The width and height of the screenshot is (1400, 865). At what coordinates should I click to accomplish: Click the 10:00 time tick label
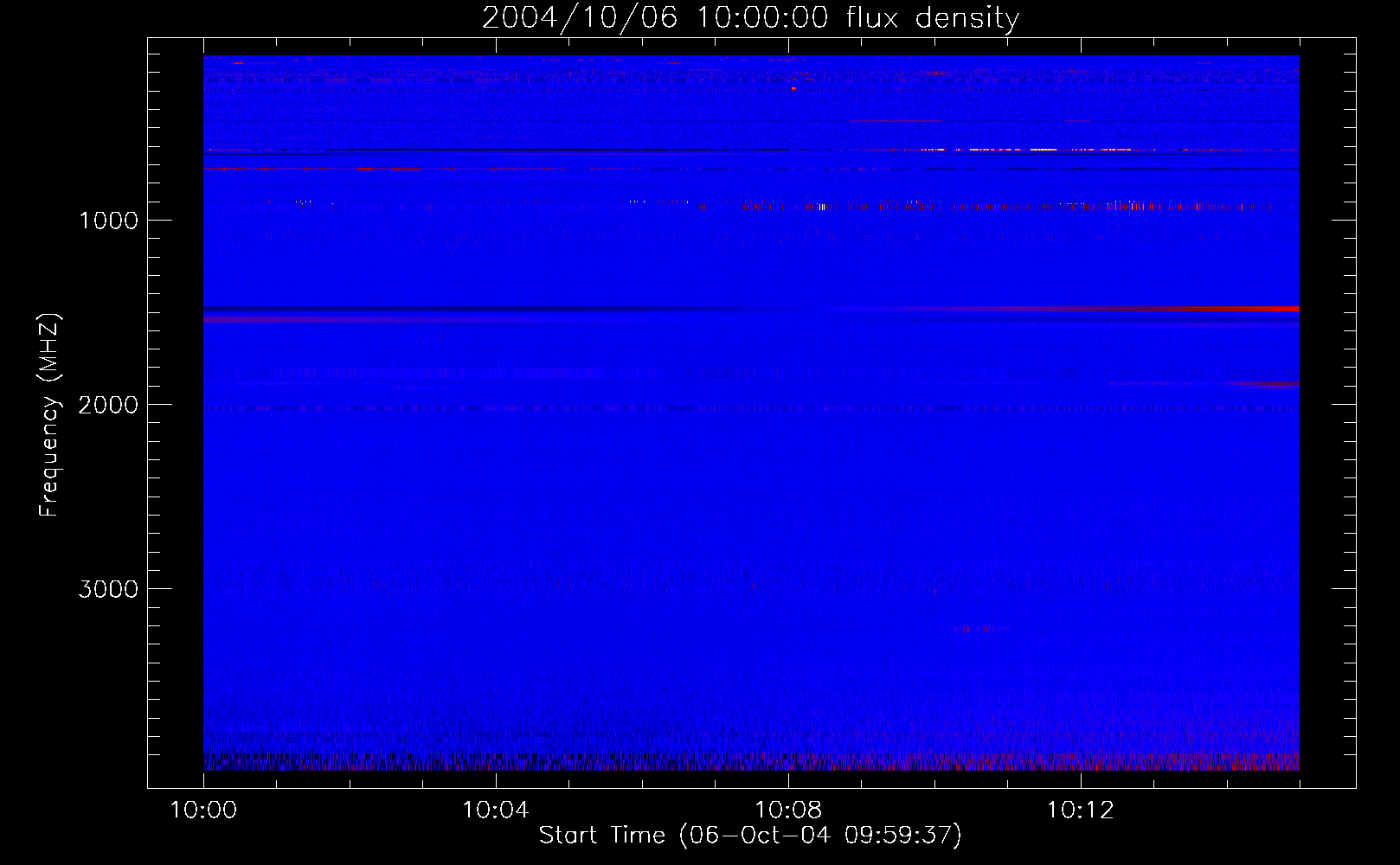pos(203,810)
